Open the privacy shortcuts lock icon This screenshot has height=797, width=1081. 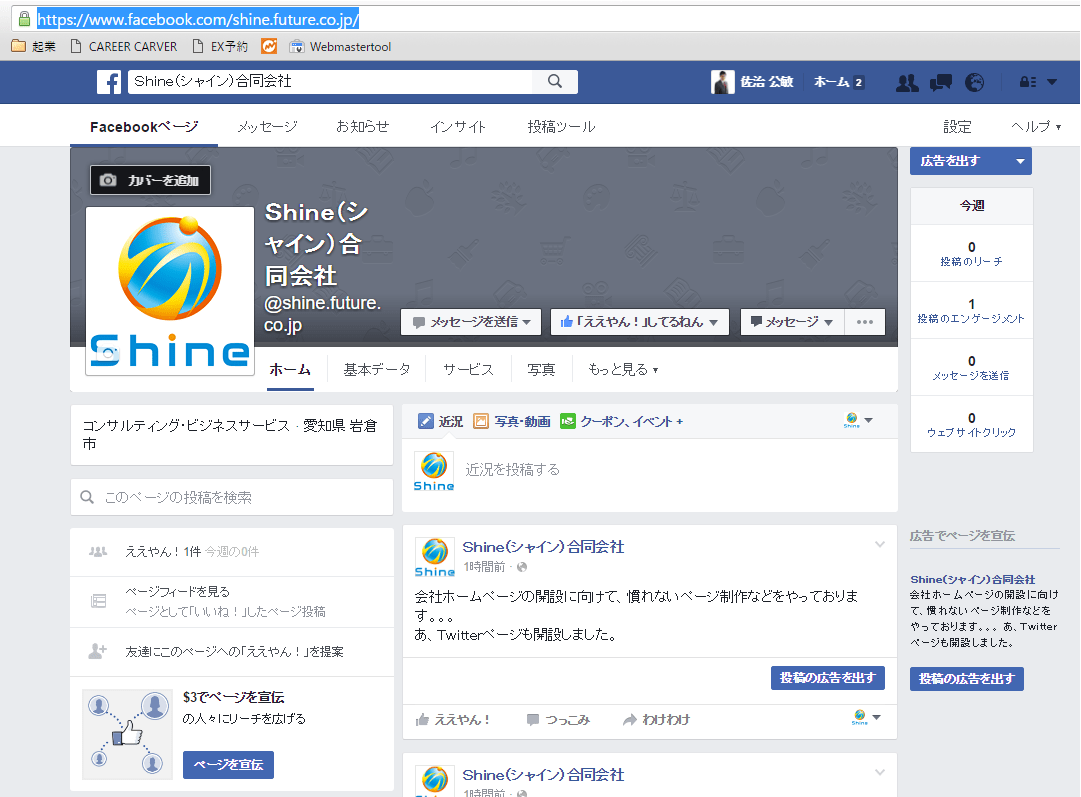[1028, 82]
